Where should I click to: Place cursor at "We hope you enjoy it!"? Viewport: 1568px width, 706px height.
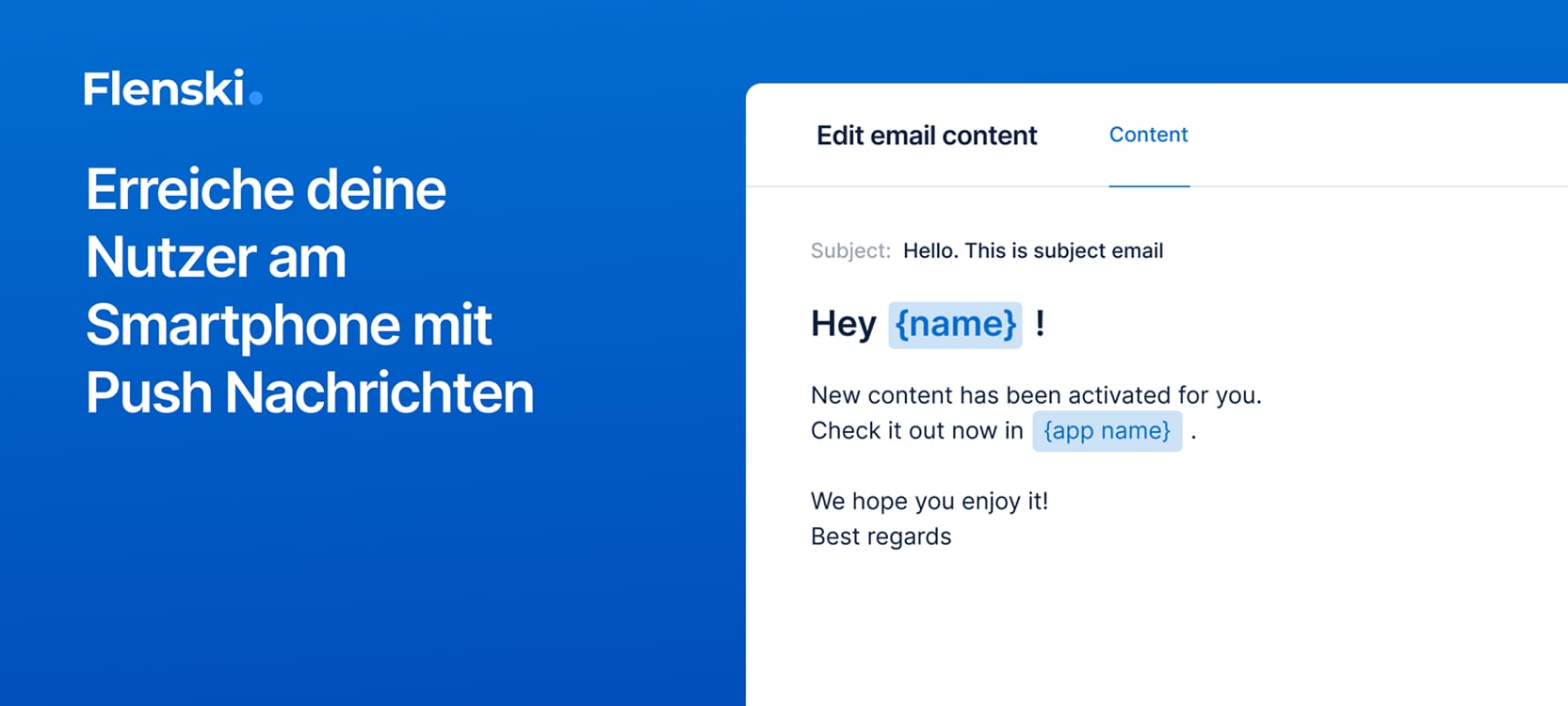coord(929,501)
